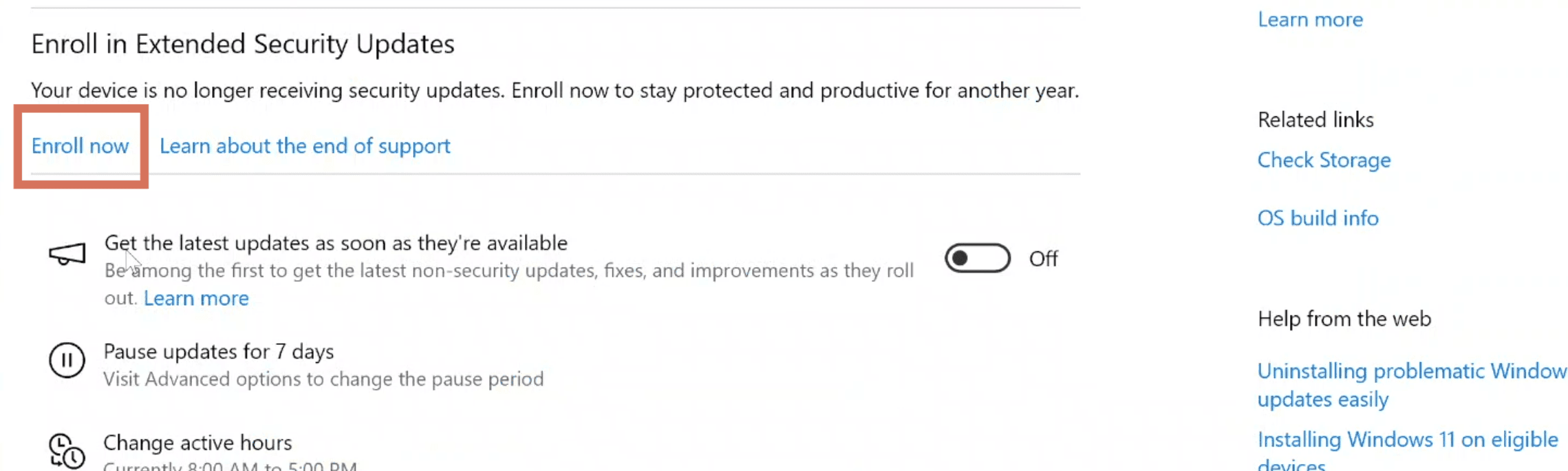
Task: Open the OS build info link
Action: pos(1318,218)
